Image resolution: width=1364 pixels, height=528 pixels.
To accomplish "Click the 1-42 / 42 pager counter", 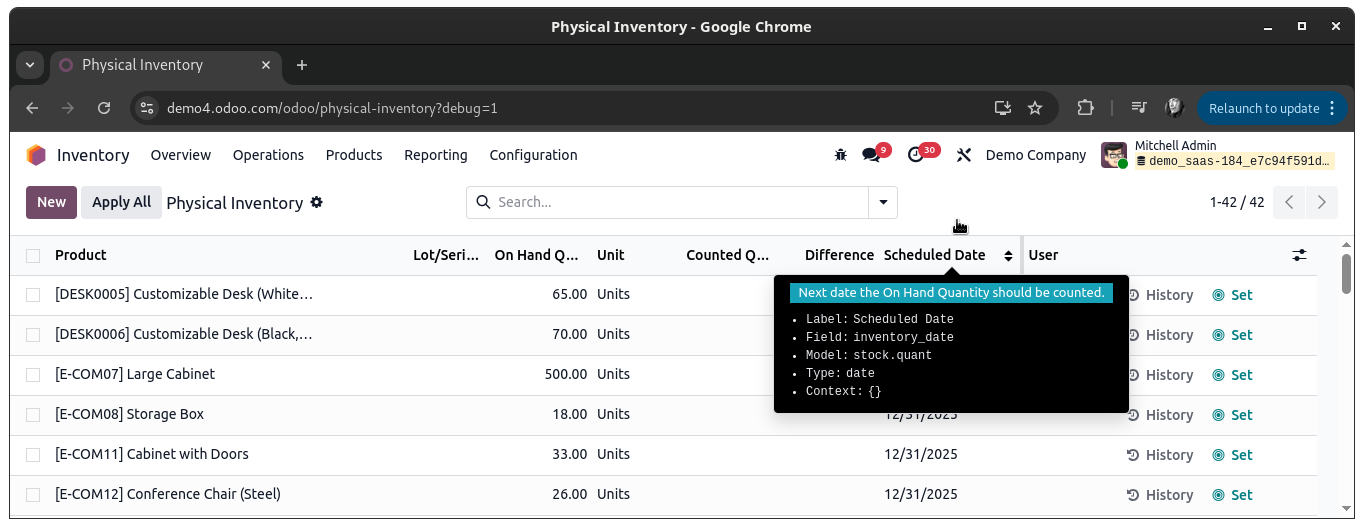I will click(1237, 202).
